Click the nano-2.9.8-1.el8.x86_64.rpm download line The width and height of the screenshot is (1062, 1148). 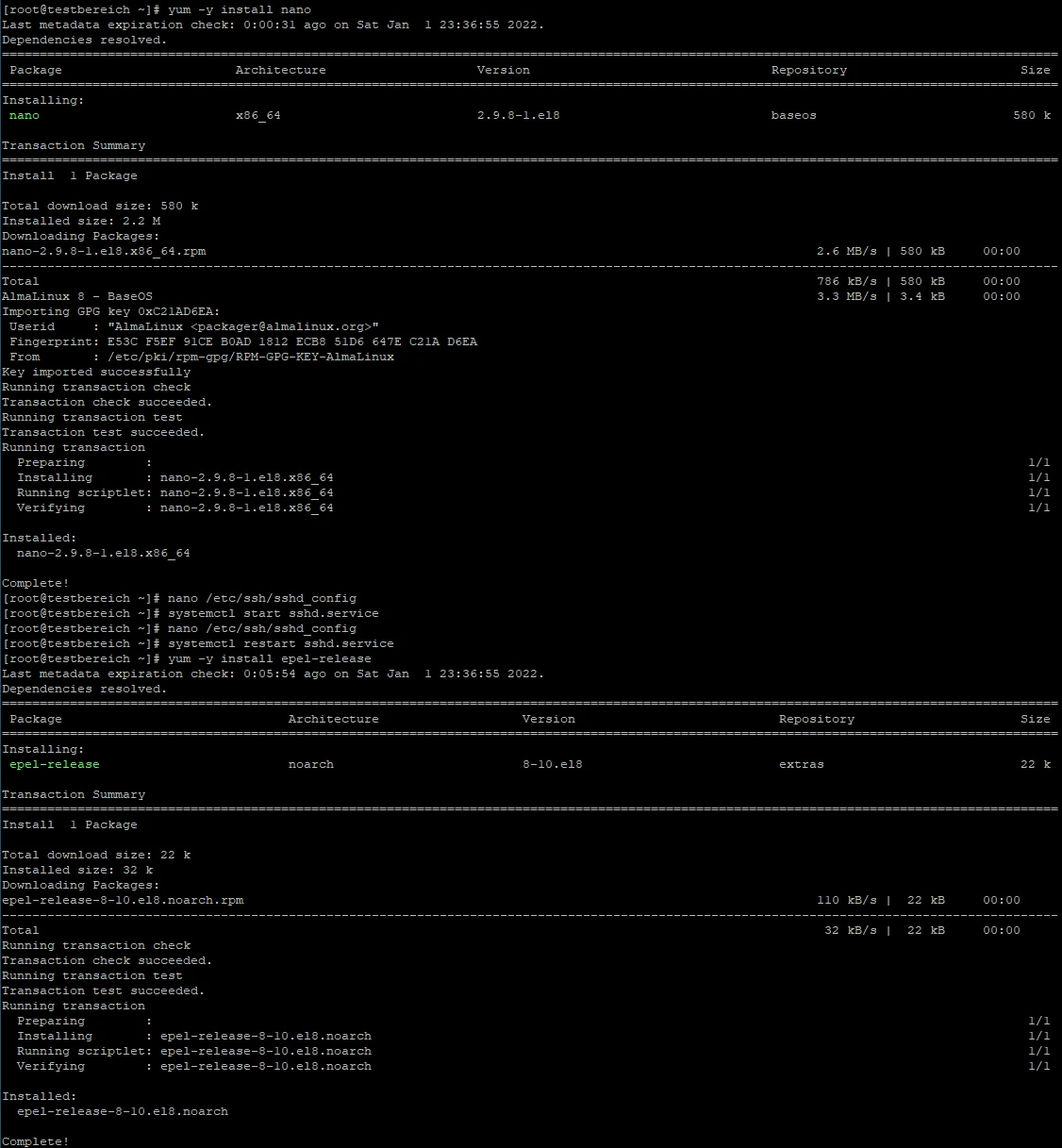coord(104,251)
